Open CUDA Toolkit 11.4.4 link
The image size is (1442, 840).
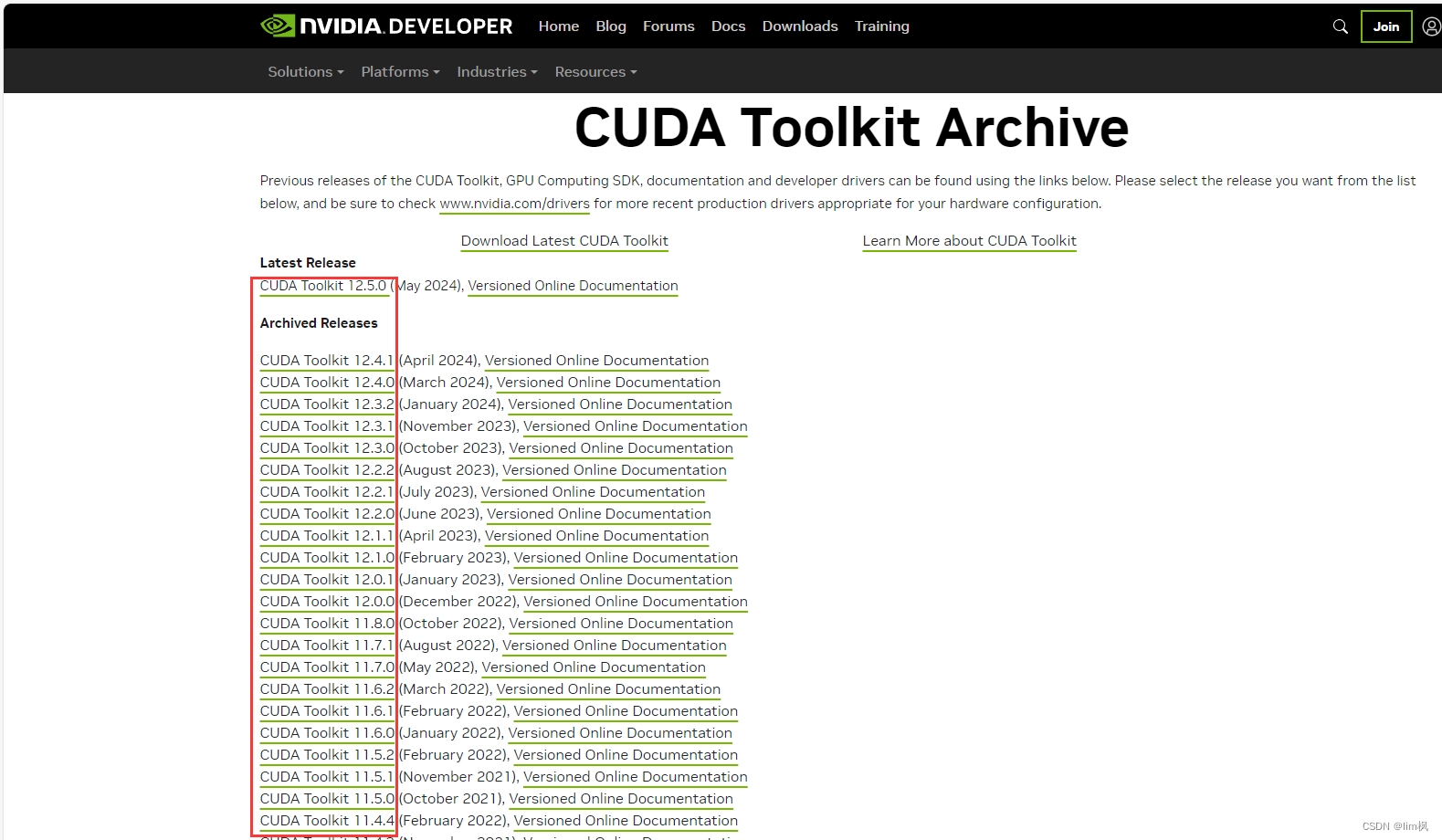coord(327,821)
